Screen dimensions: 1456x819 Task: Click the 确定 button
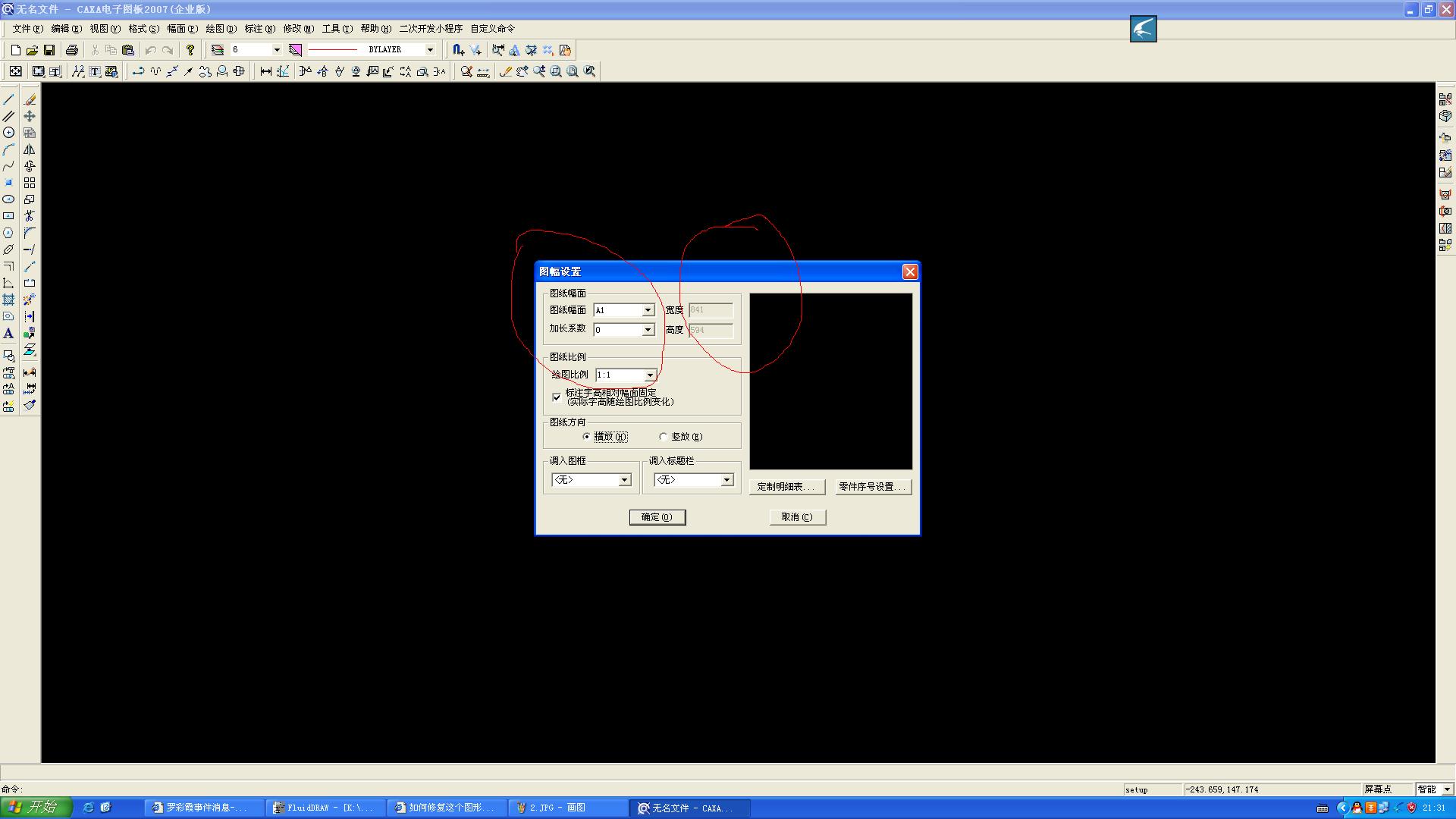pos(657,517)
